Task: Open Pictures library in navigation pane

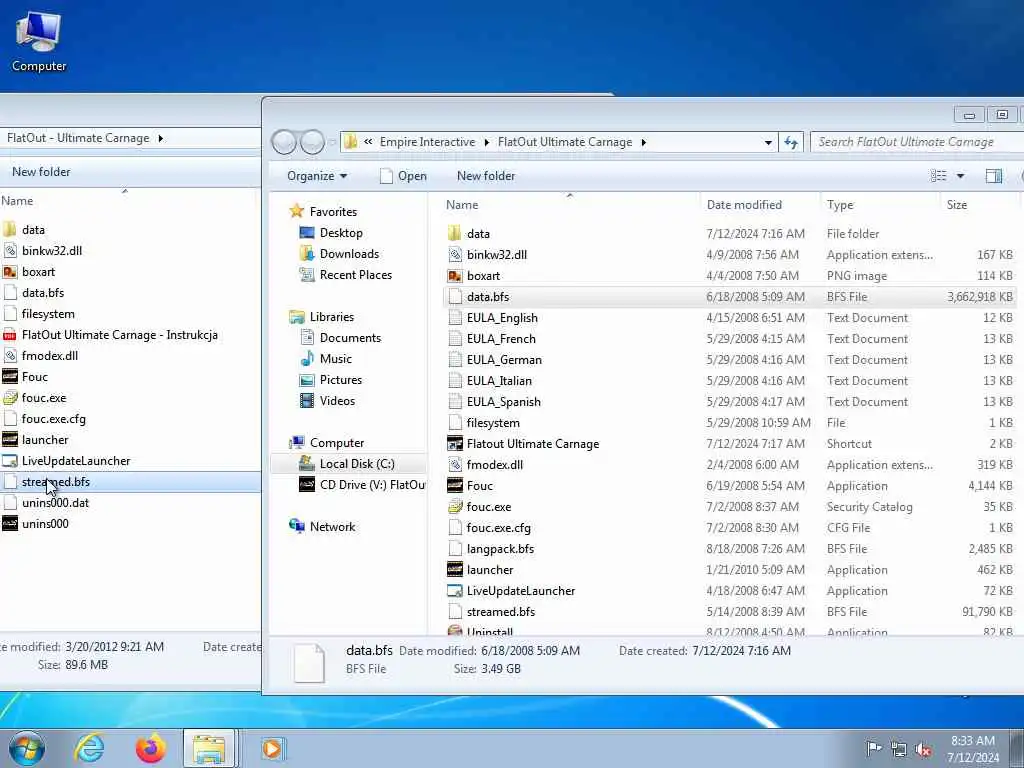Action: coord(341,379)
